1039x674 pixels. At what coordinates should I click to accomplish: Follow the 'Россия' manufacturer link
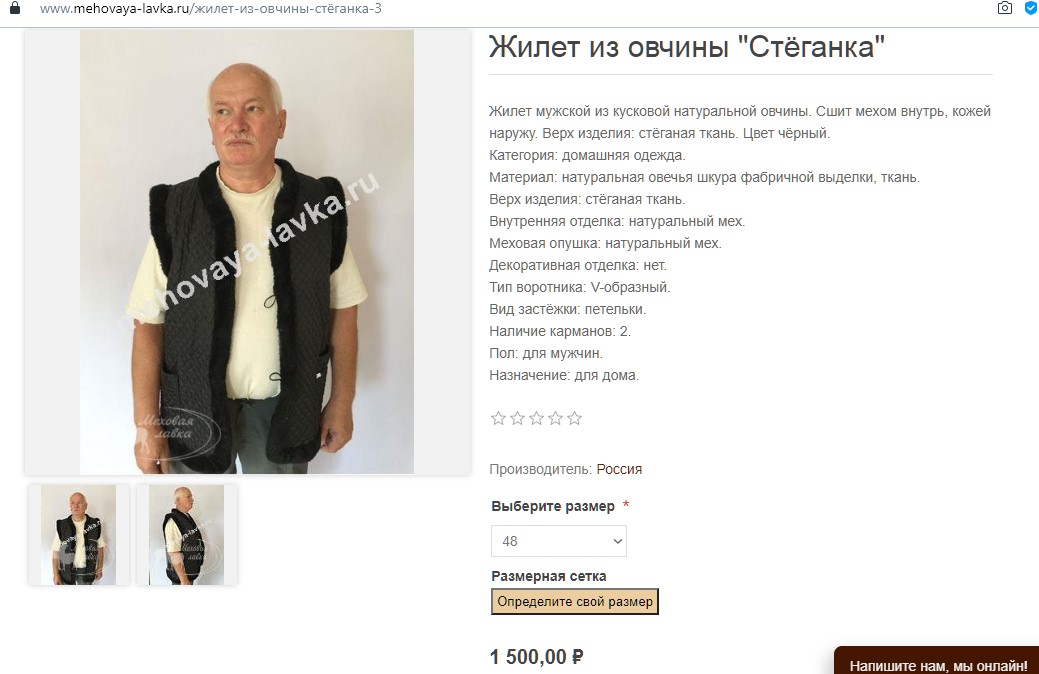point(619,469)
